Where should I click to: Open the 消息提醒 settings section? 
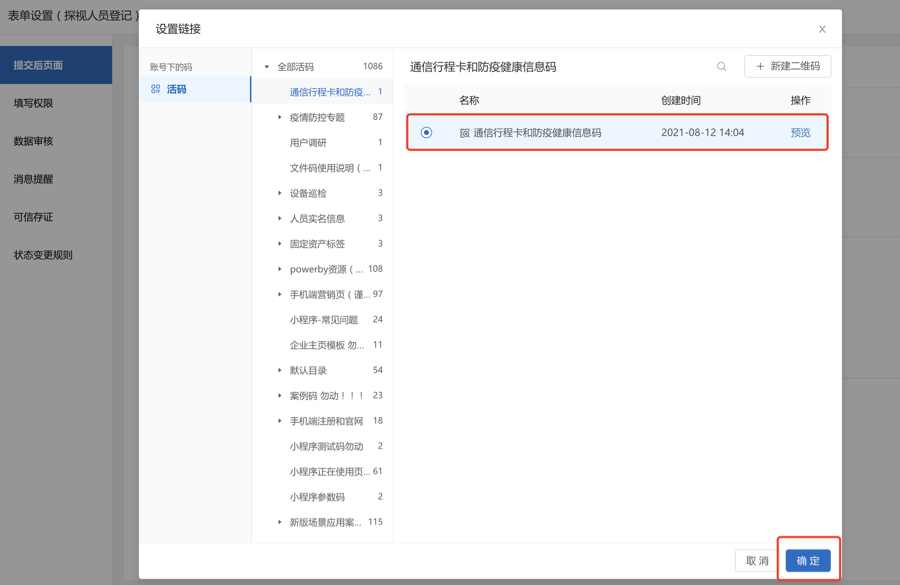tap(34, 179)
